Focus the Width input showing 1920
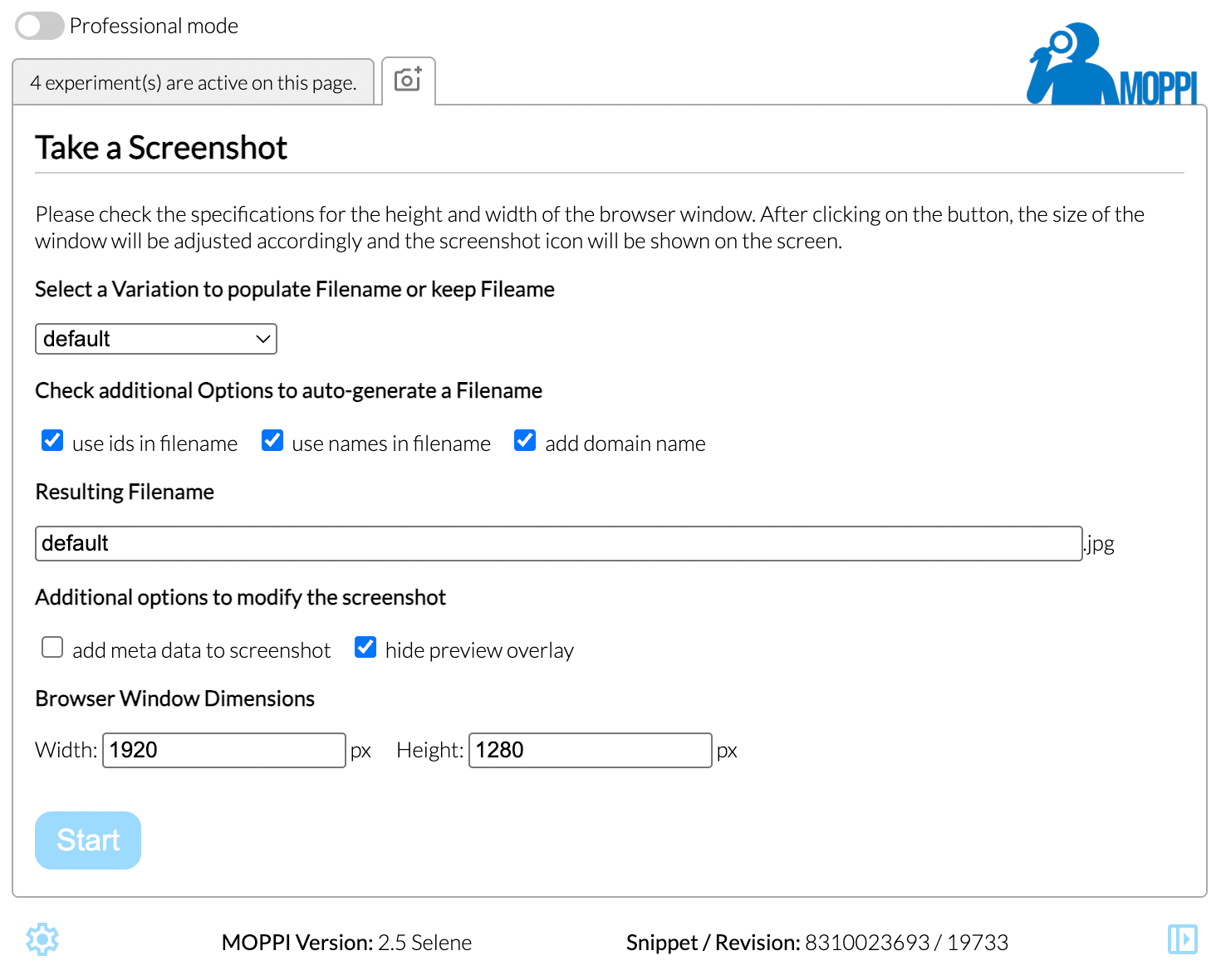This screenshot has height=980, width=1221. [223, 750]
